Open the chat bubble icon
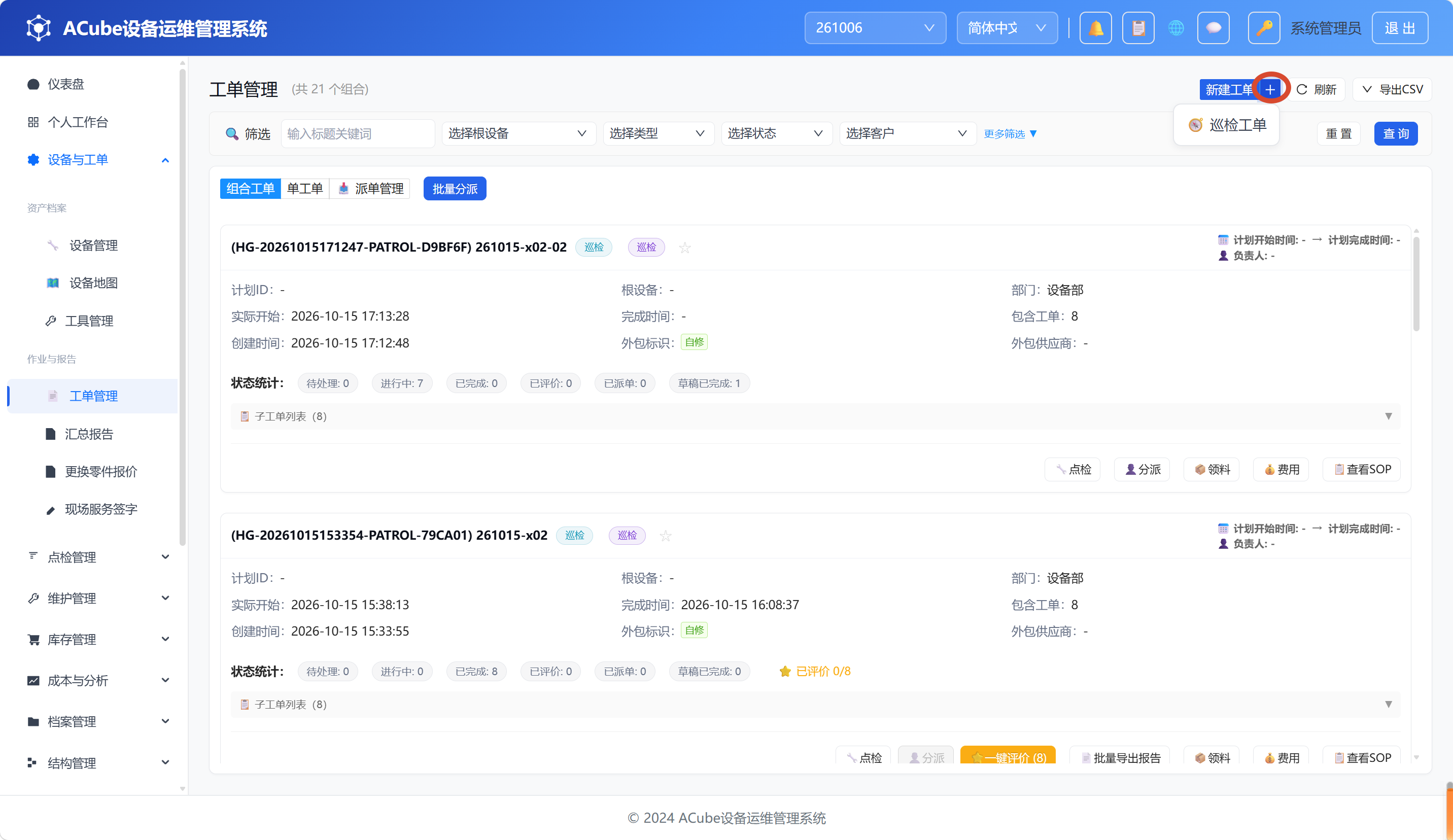Viewport: 1453px width, 840px height. pos(1213,28)
